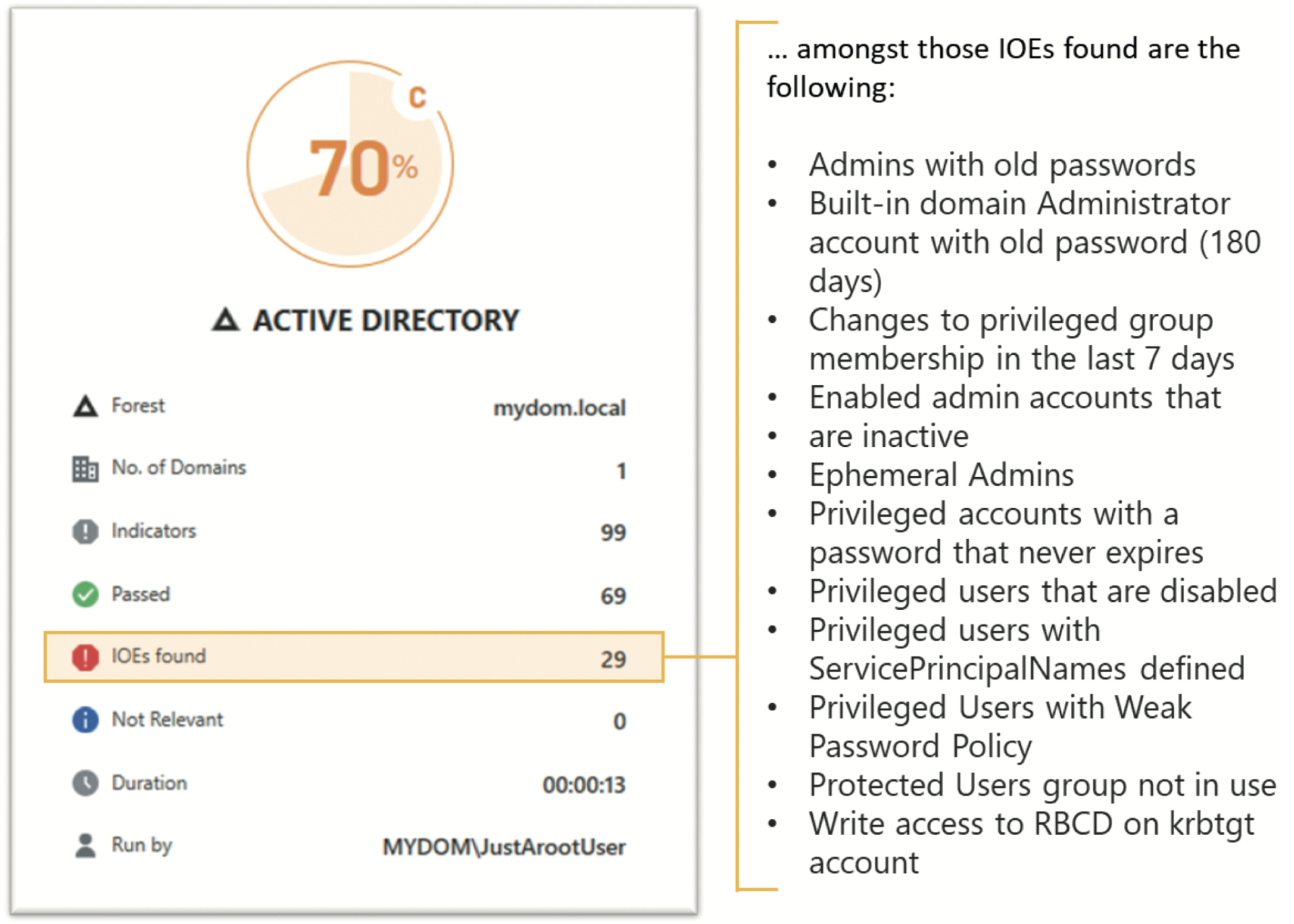This screenshot has height=924, width=1294.
Task: Expand the Admins with old passwords entry
Action: click(x=1002, y=165)
